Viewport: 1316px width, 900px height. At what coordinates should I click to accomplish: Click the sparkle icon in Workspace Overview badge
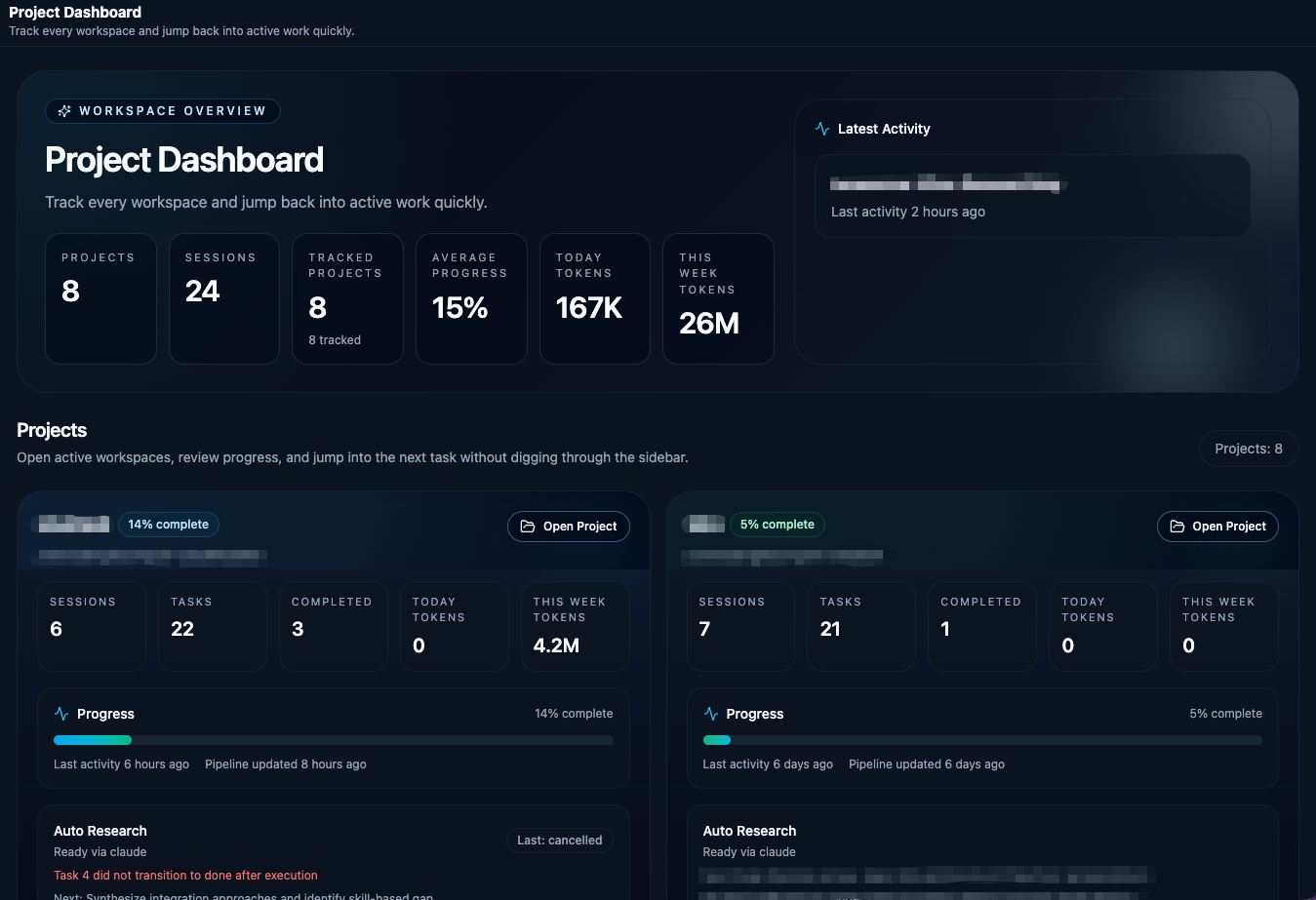tap(63, 110)
